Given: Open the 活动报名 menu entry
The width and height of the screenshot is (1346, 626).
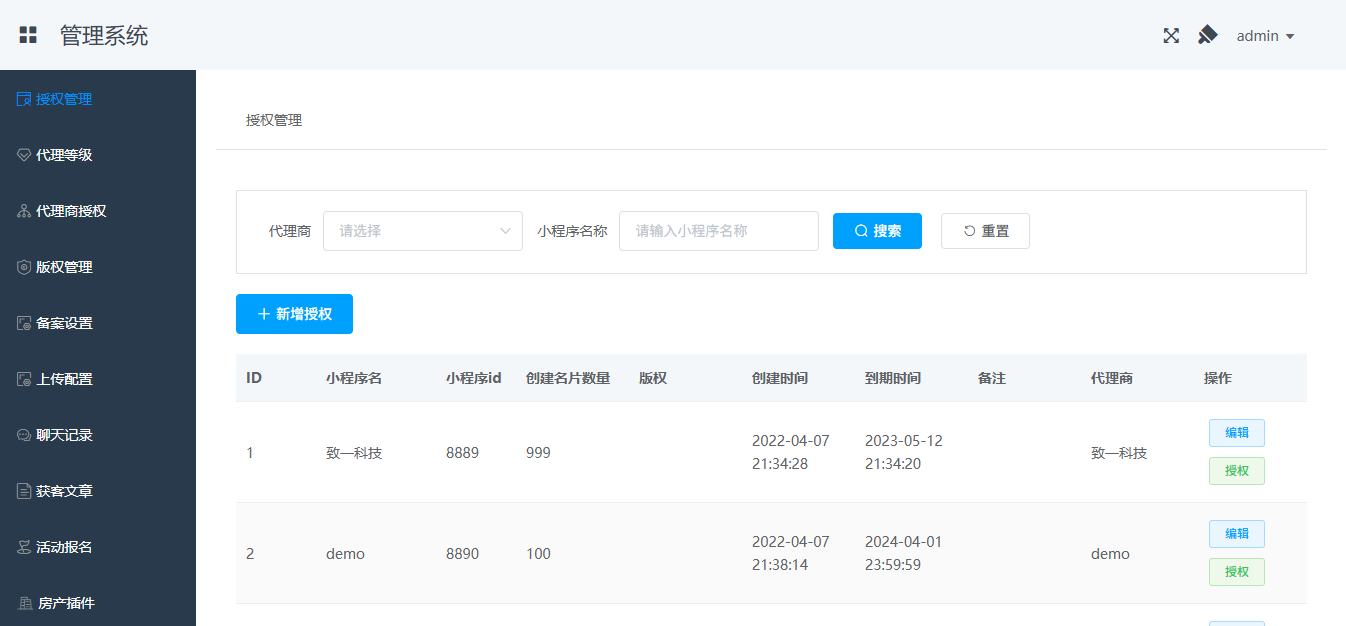Looking at the screenshot, I should tap(64, 547).
